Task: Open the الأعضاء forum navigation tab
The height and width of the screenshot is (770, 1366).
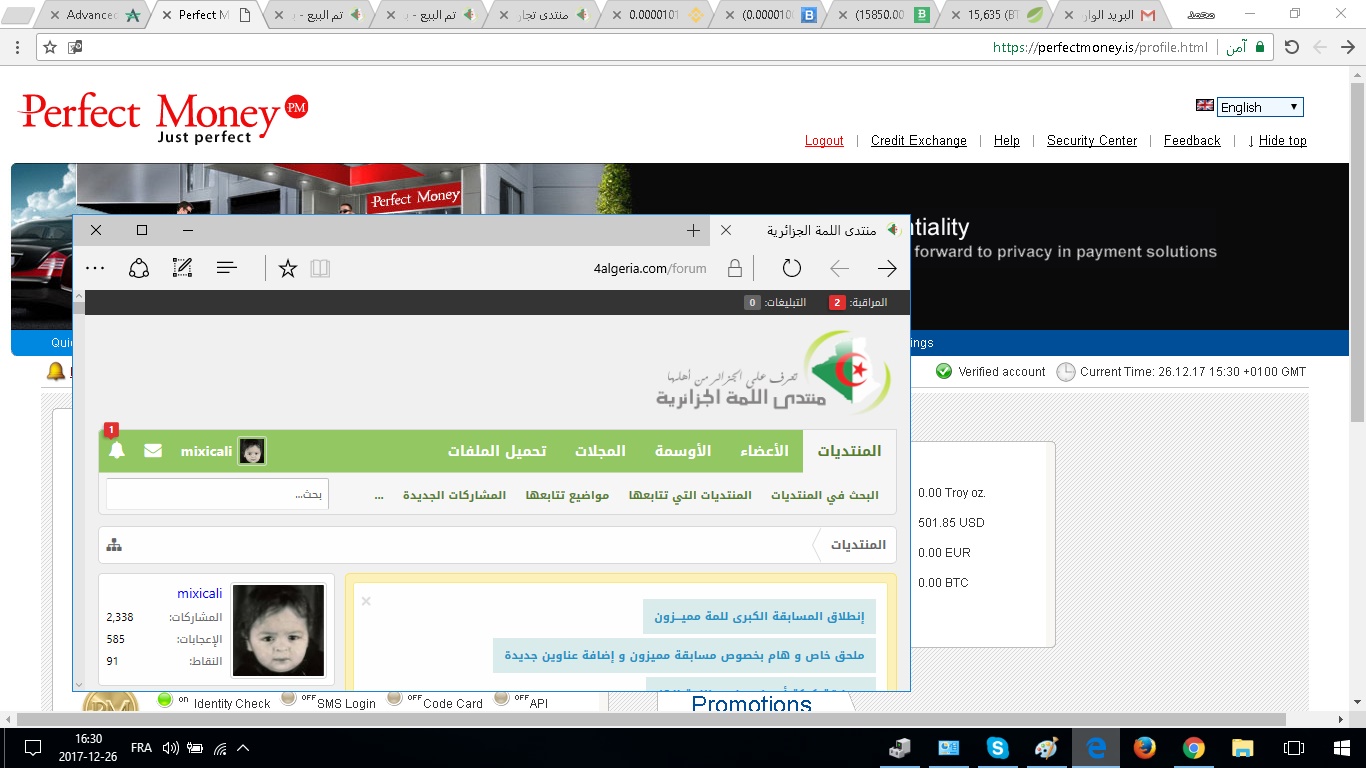Action: click(x=764, y=451)
